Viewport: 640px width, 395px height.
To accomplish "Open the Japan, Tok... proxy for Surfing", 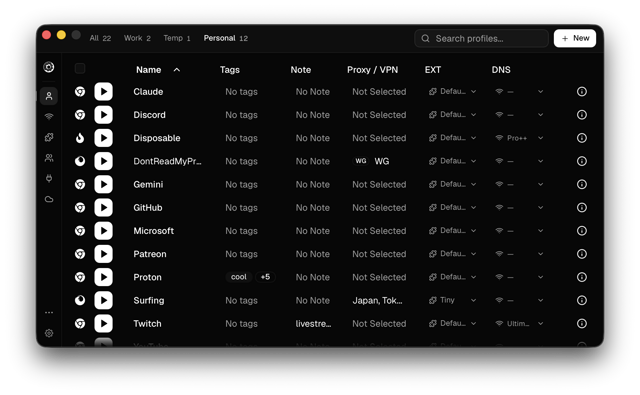I will [378, 300].
